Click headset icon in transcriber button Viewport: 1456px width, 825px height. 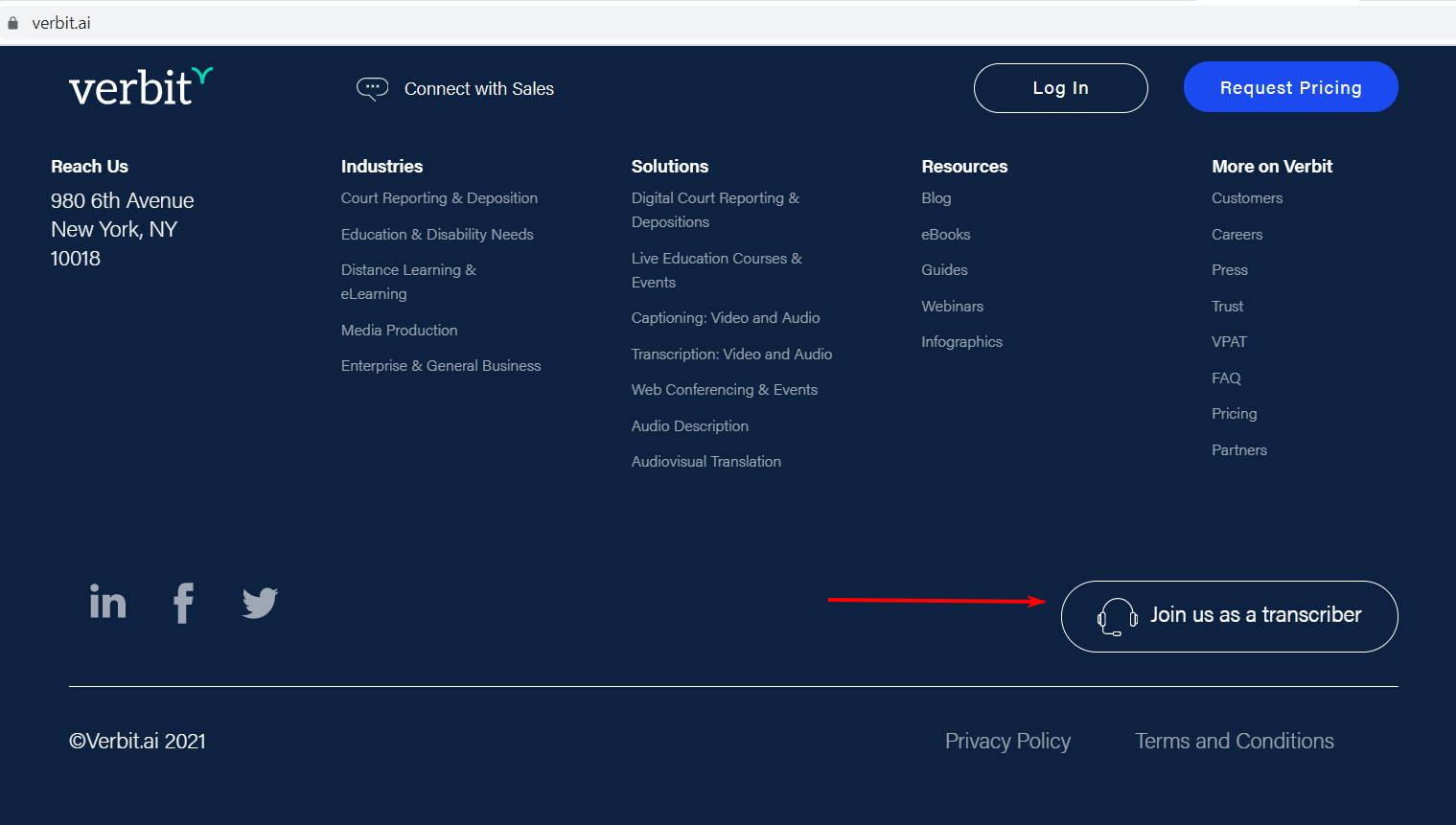coord(1117,617)
